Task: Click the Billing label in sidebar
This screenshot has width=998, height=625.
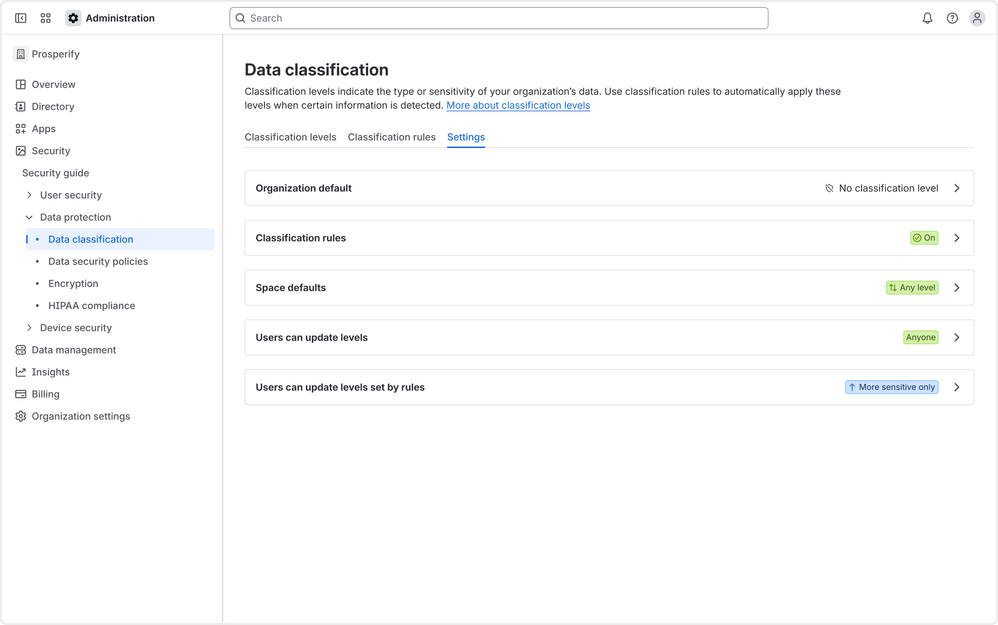Action: (46, 395)
